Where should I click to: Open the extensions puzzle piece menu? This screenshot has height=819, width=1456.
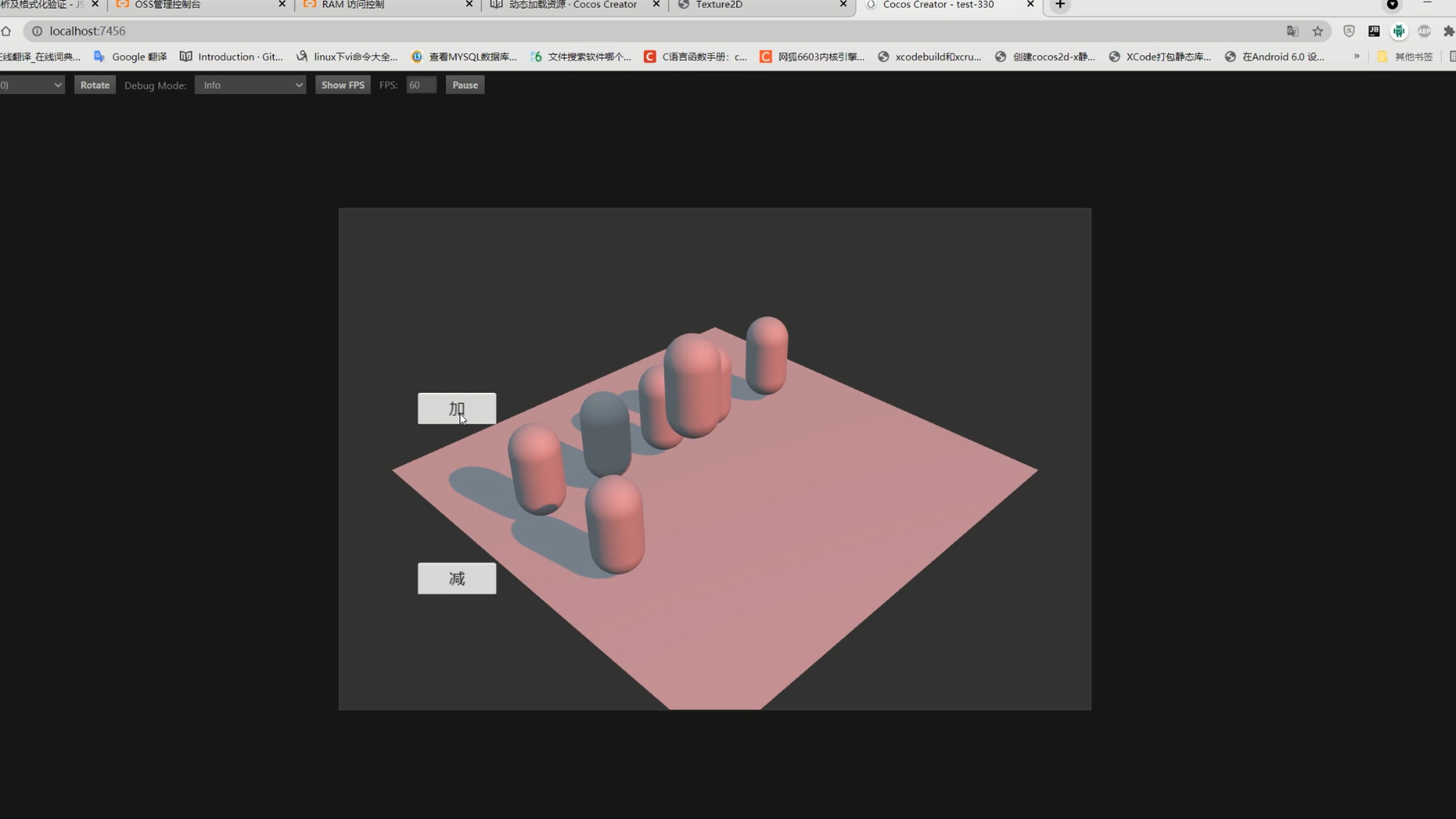[x=1449, y=31]
